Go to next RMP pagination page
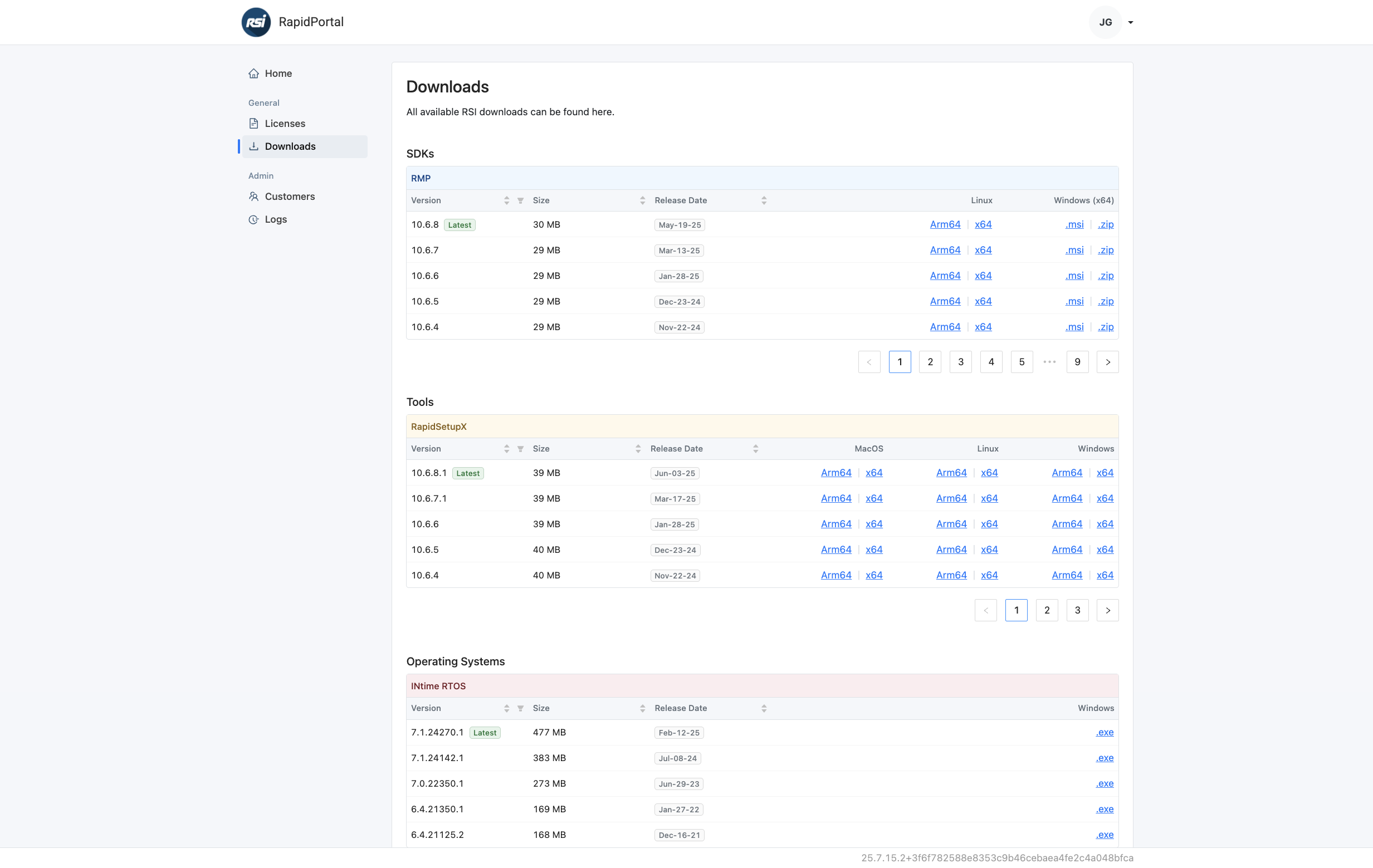Image resolution: width=1373 pixels, height=868 pixels. point(1107,362)
